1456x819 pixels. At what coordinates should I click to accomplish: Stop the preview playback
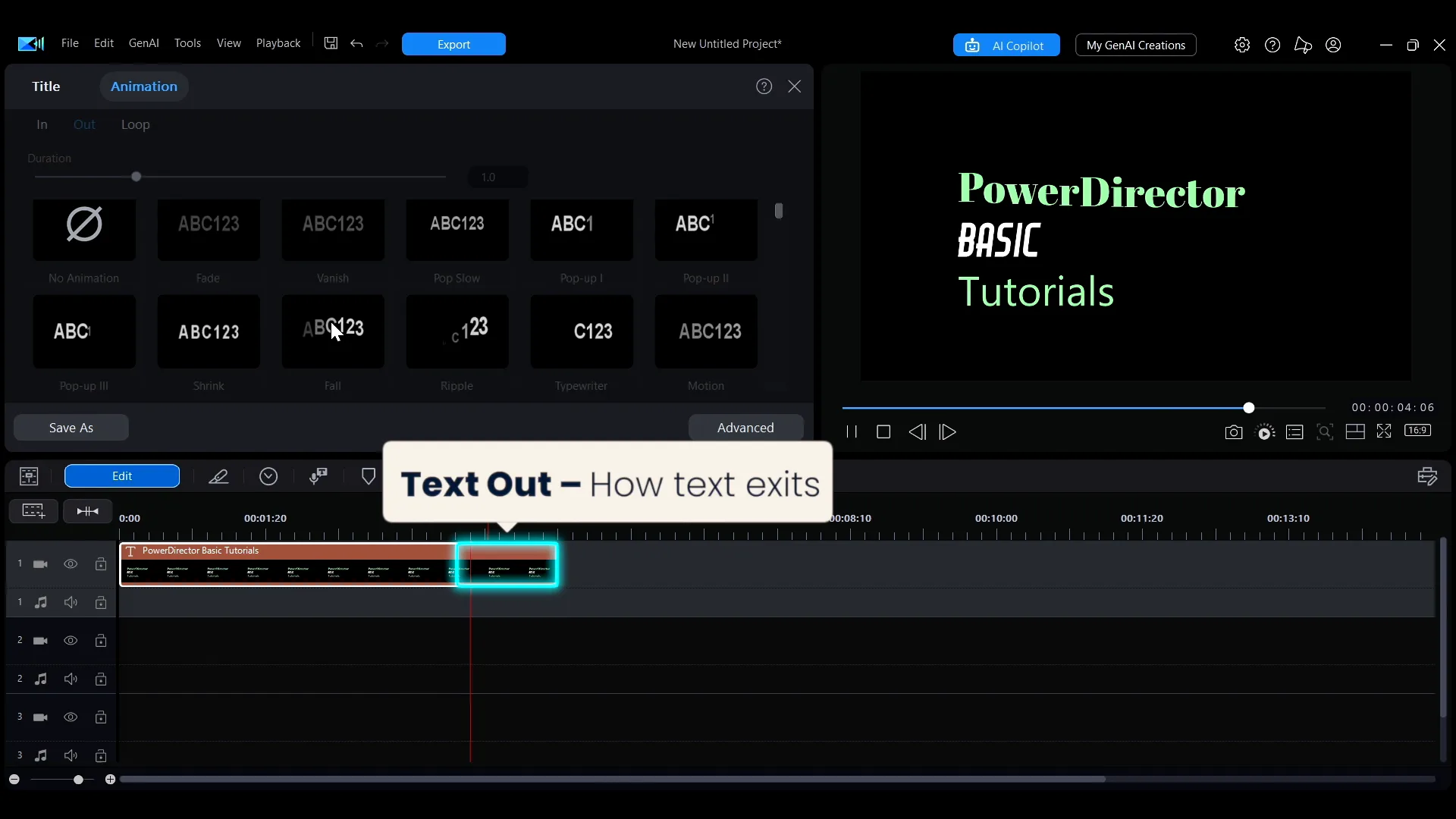(883, 431)
